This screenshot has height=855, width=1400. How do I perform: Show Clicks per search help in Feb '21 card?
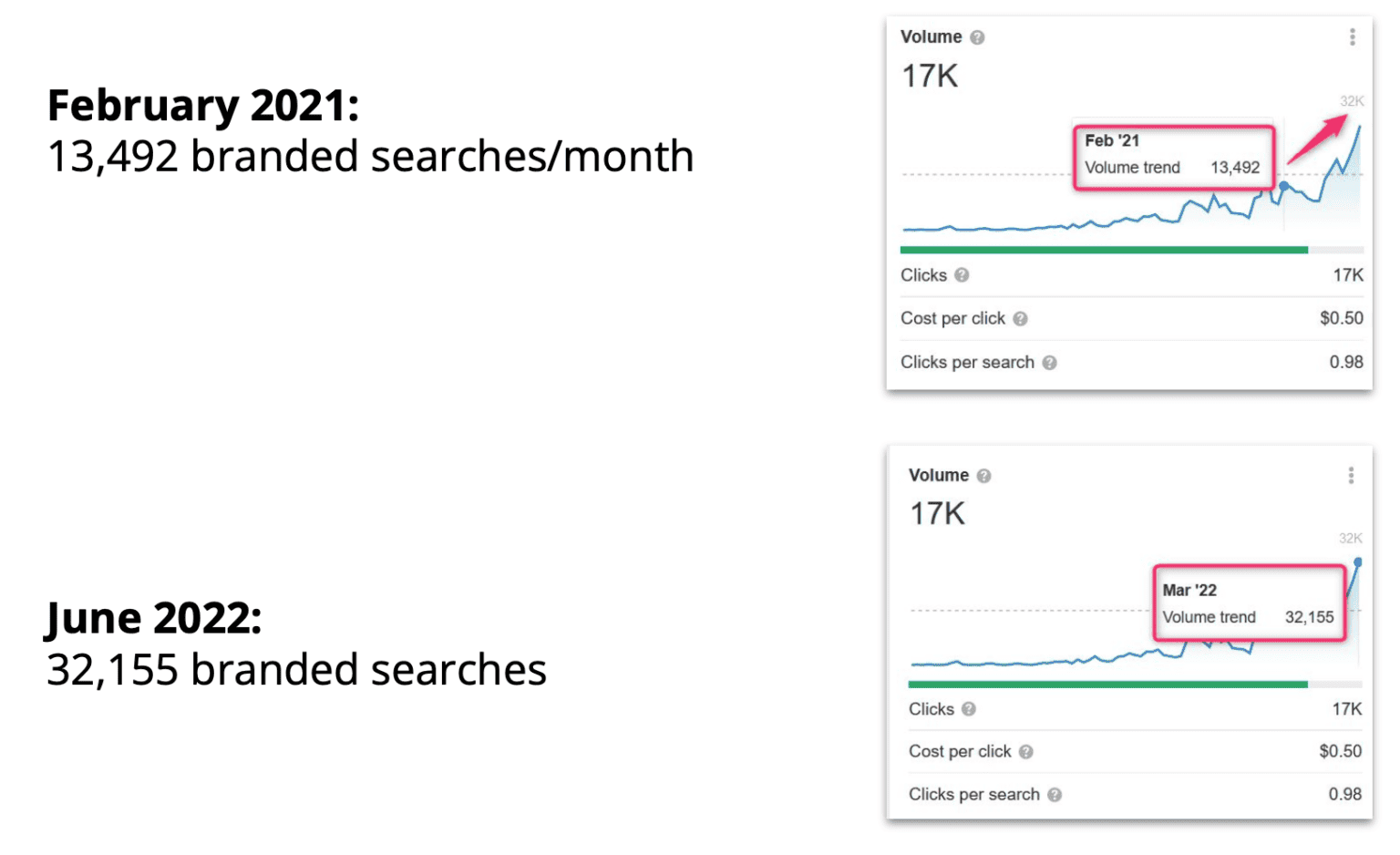(x=1049, y=363)
